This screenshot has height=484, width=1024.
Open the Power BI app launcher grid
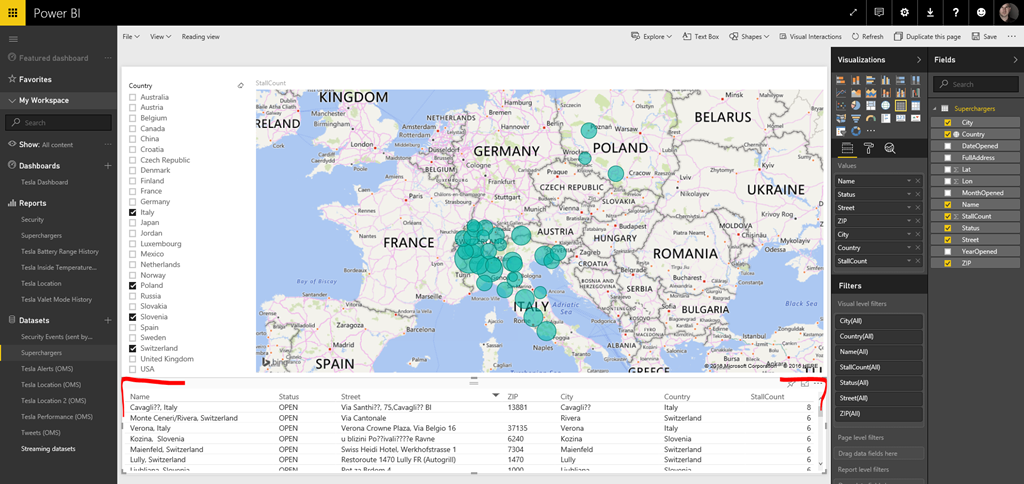tap(13, 12)
